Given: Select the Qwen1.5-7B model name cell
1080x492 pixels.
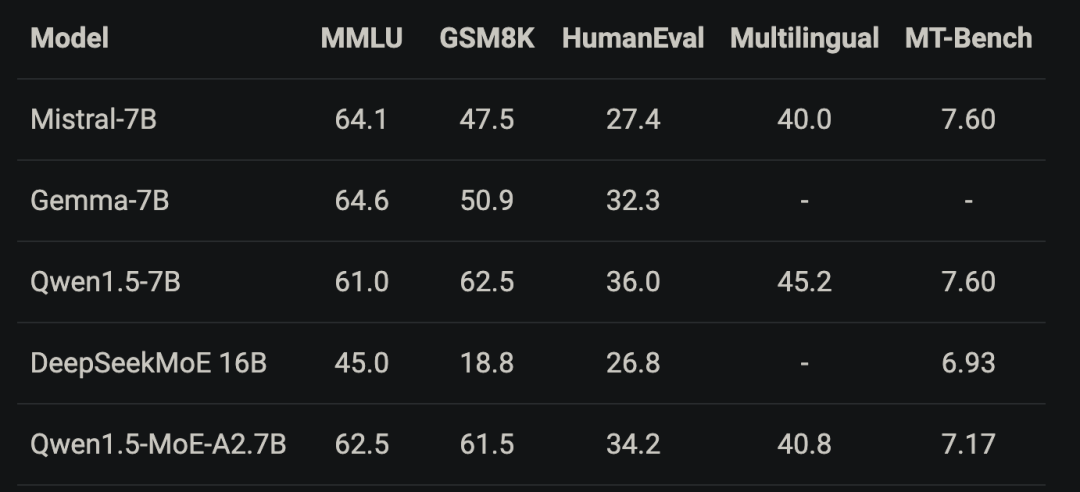Looking at the screenshot, I should [106, 282].
